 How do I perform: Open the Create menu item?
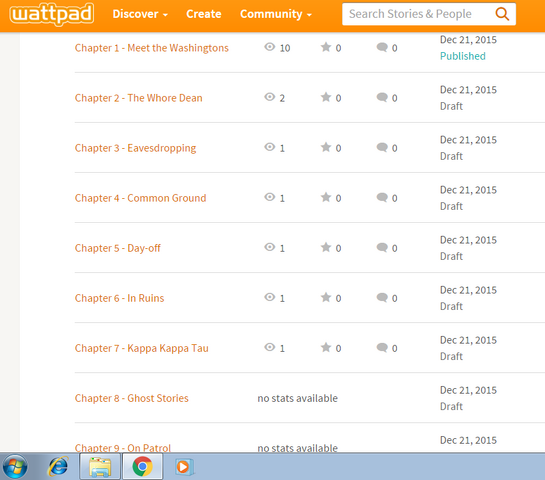click(204, 14)
